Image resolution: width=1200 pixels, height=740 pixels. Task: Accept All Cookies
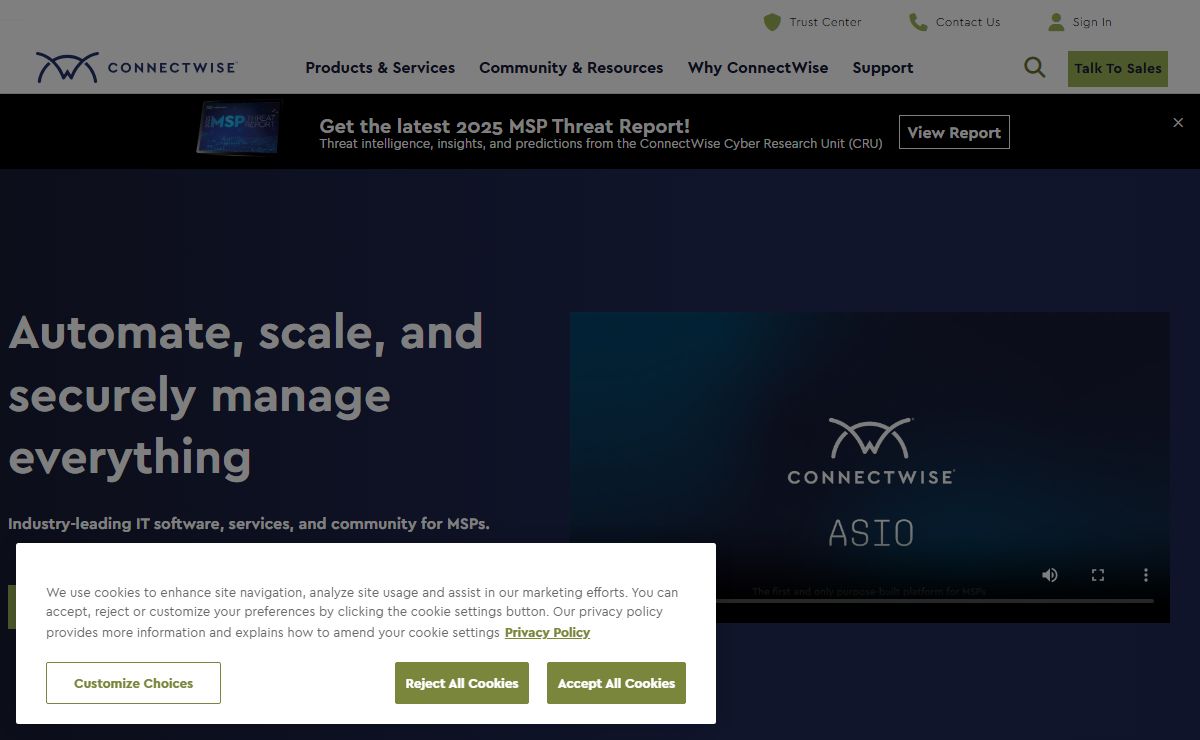(616, 683)
